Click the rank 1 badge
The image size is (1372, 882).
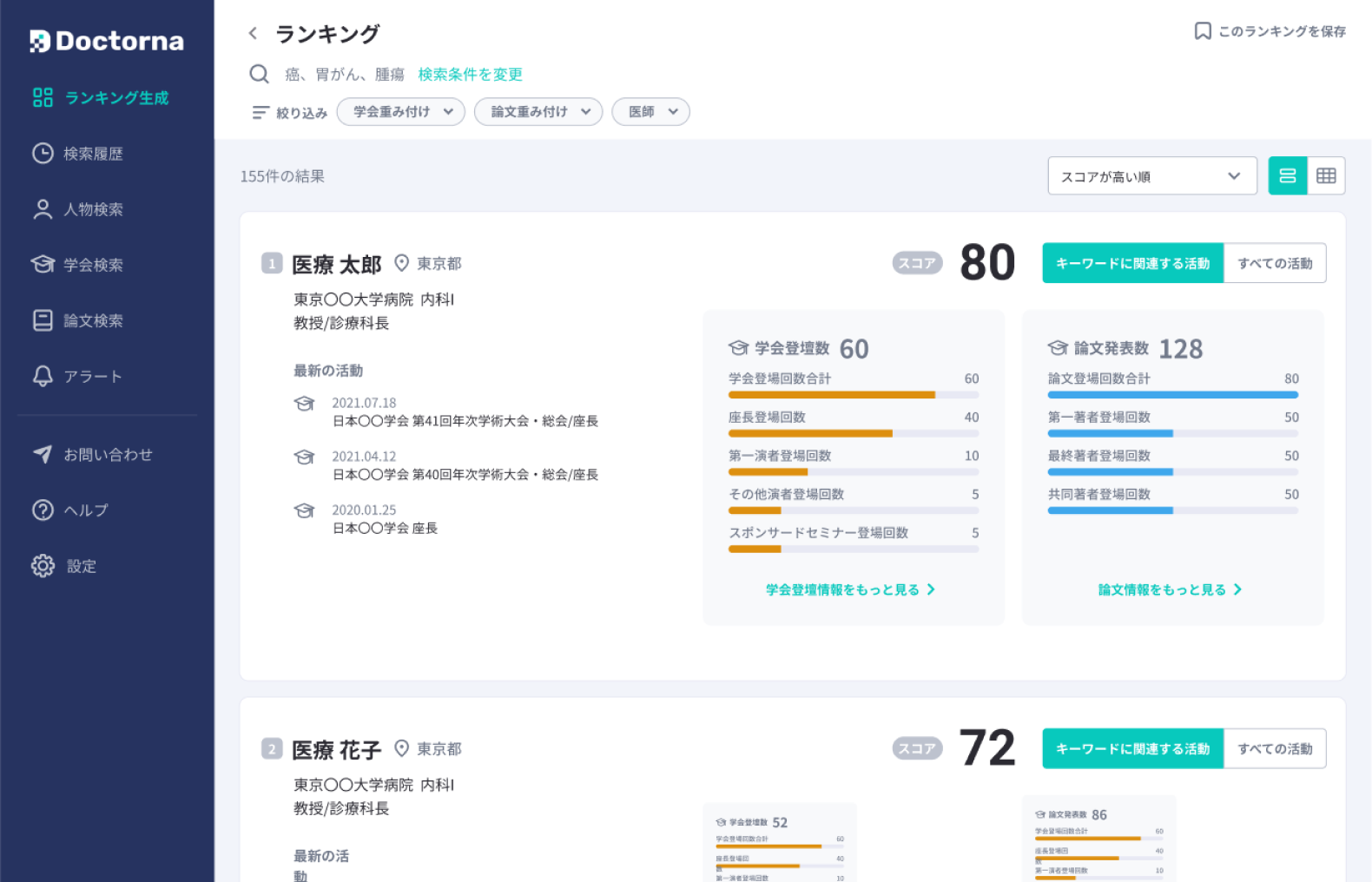[x=272, y=263]
